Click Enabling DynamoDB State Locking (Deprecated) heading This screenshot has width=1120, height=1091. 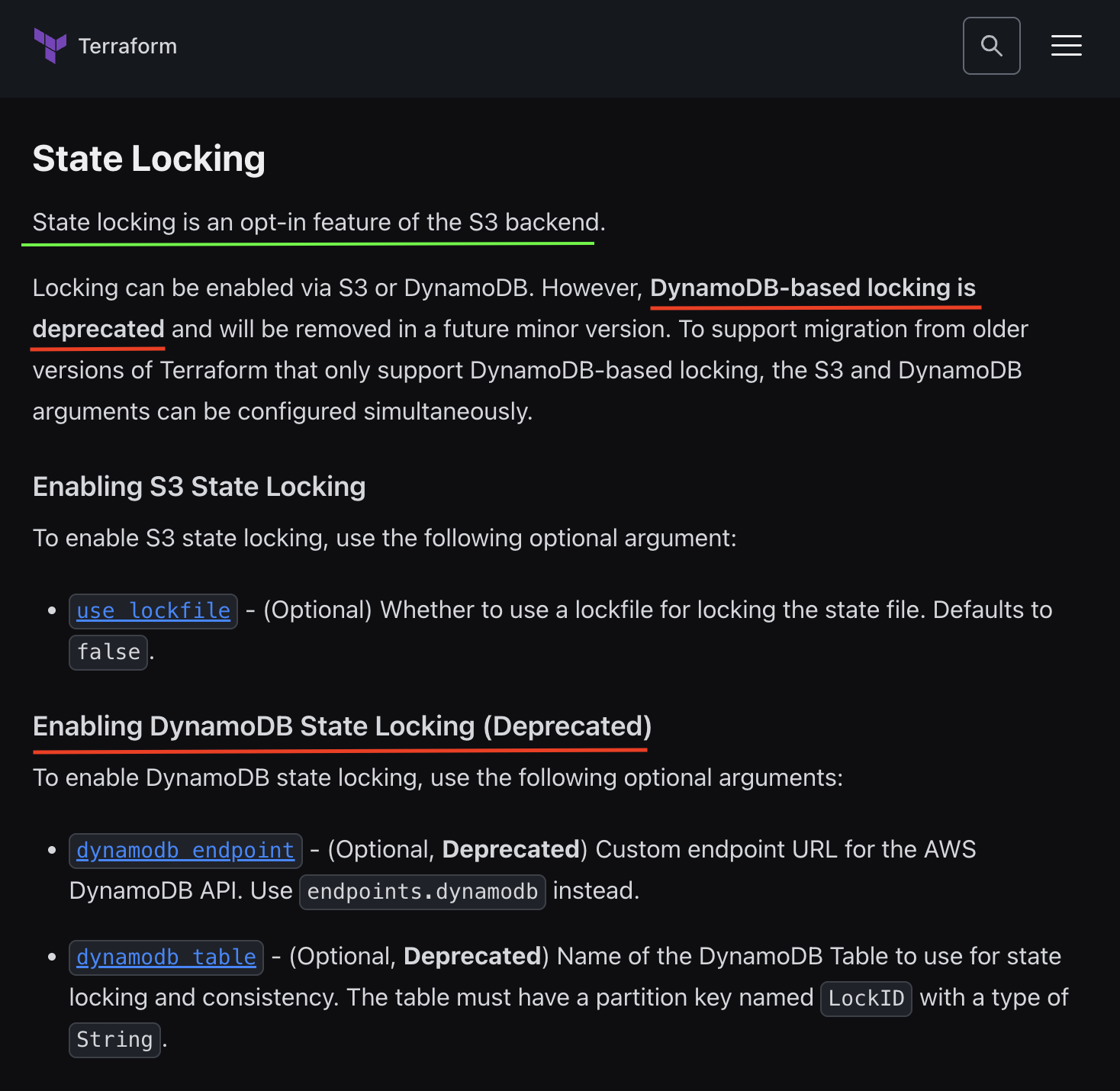point(342,726)
